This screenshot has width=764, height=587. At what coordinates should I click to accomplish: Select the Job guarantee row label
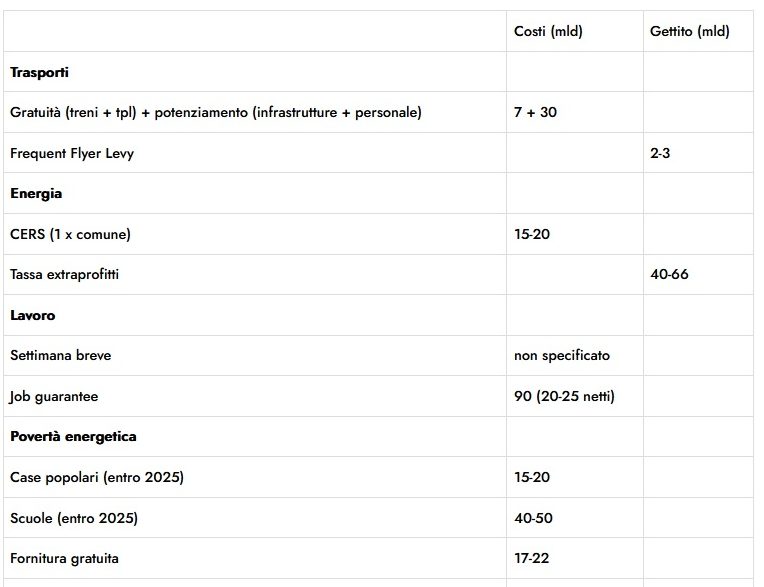[x=54, y=397]
